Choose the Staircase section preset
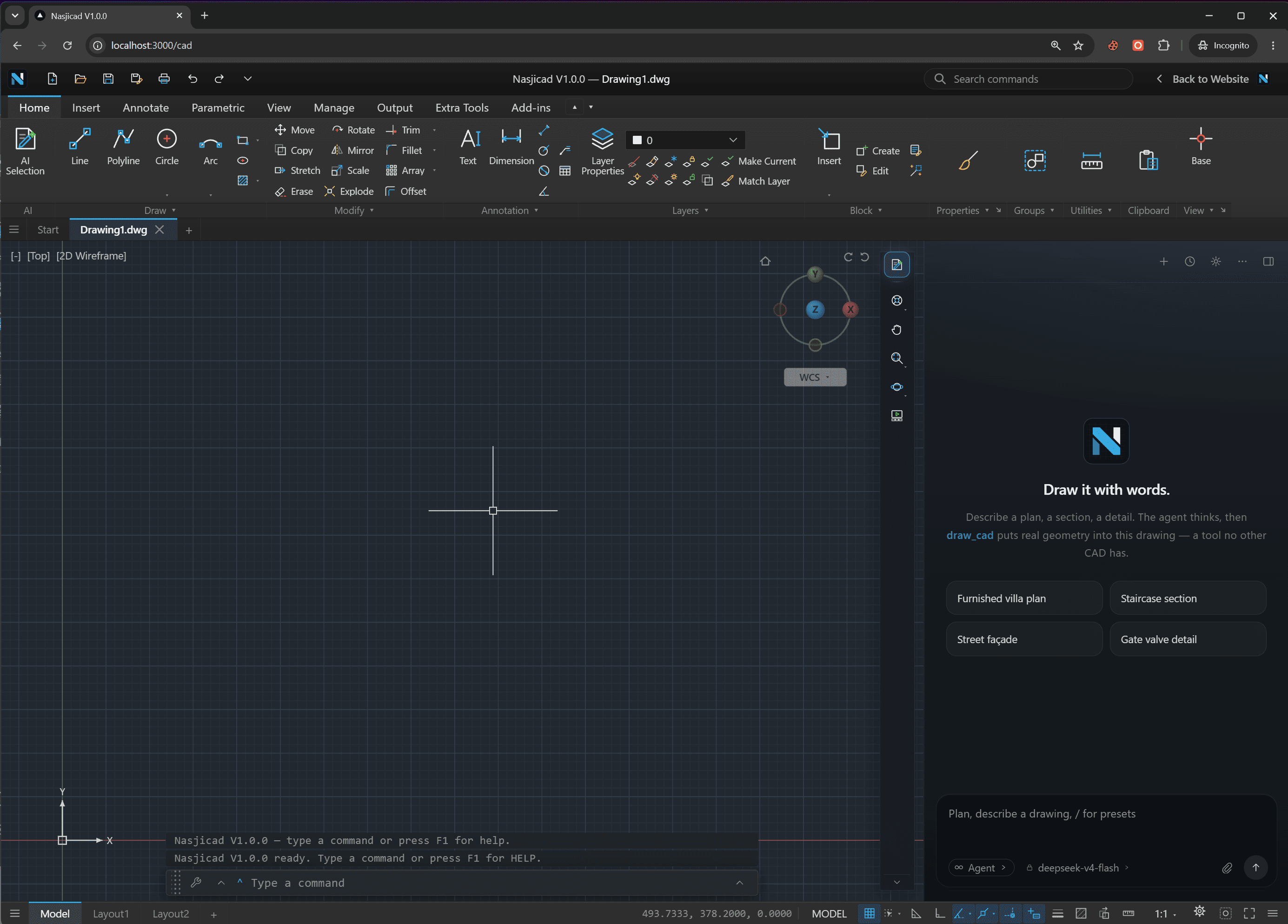Image resolution: width=1288 pixels, height=924 pixels. pyautogui.click(x=1188, y=598)
